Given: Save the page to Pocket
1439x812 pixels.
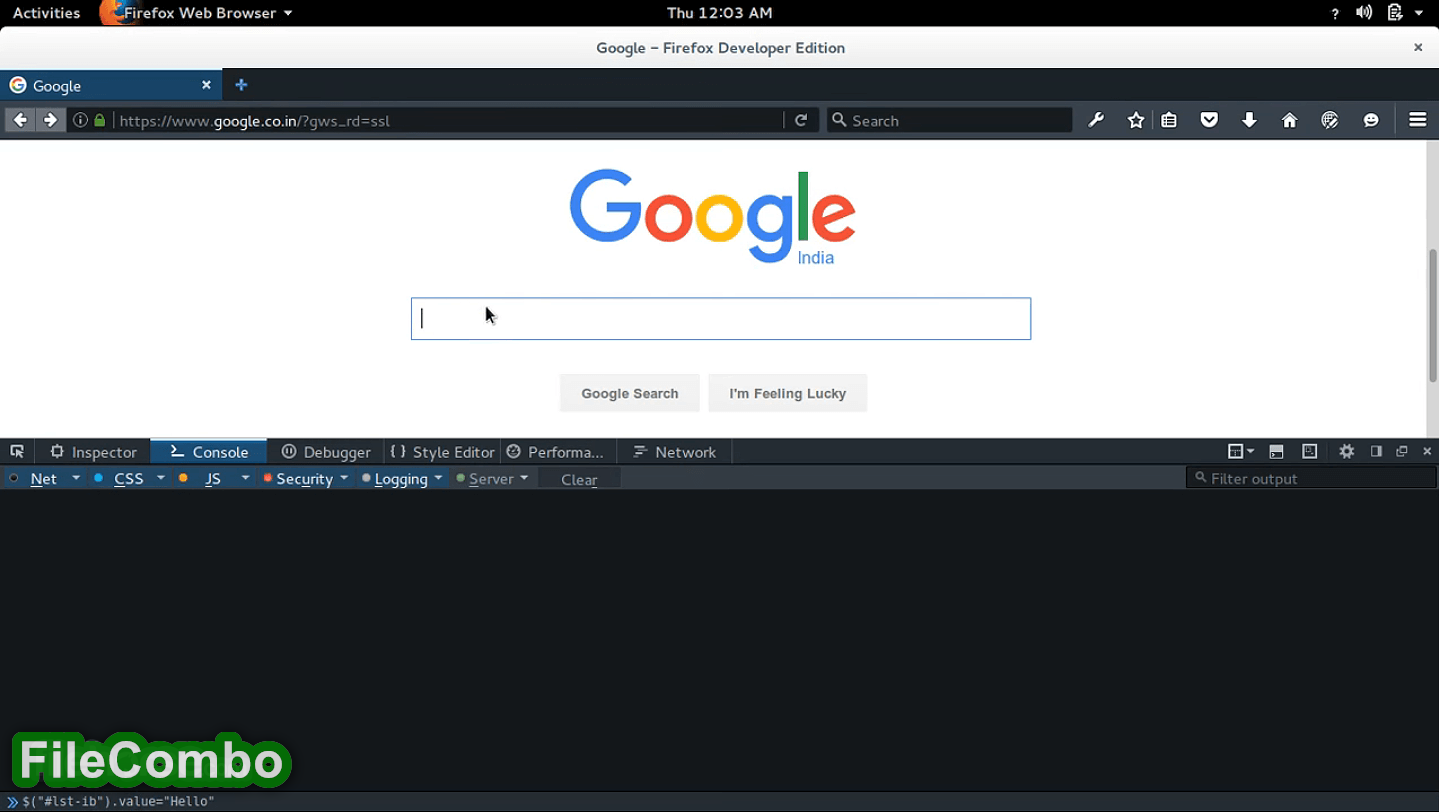Looking at the screenshot, I should [1209, 120].
